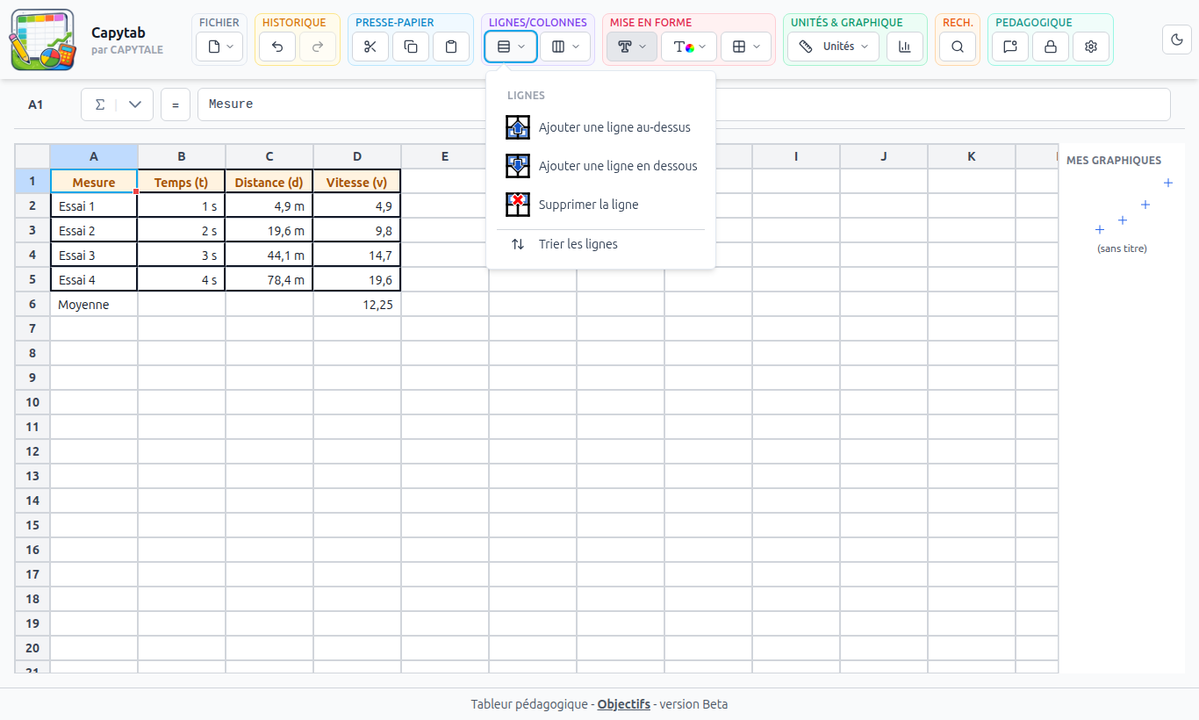
Task: Choose Ajouter une ligne en dessous
Action: click(x=600, y=166)
